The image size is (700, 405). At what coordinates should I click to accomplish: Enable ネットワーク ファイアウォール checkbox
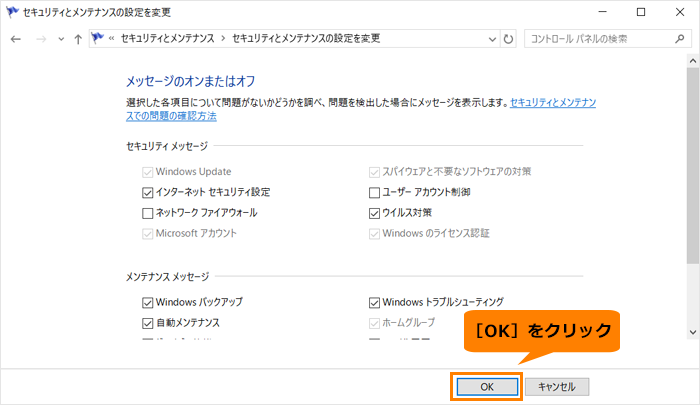pyautogui.click(x=147, y=213)
